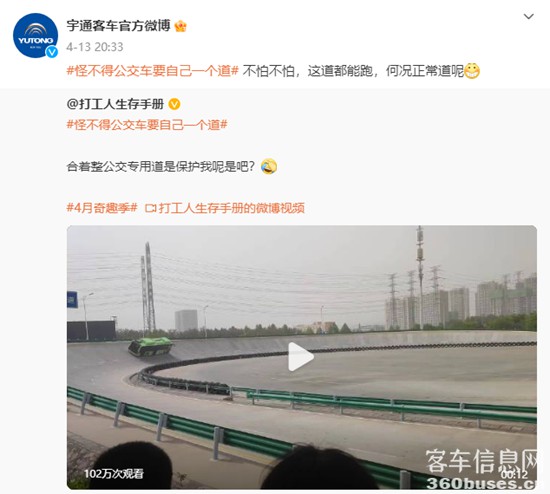Play the embedded bus video
The height and width of the screenshot is (494, 550).
301,357
